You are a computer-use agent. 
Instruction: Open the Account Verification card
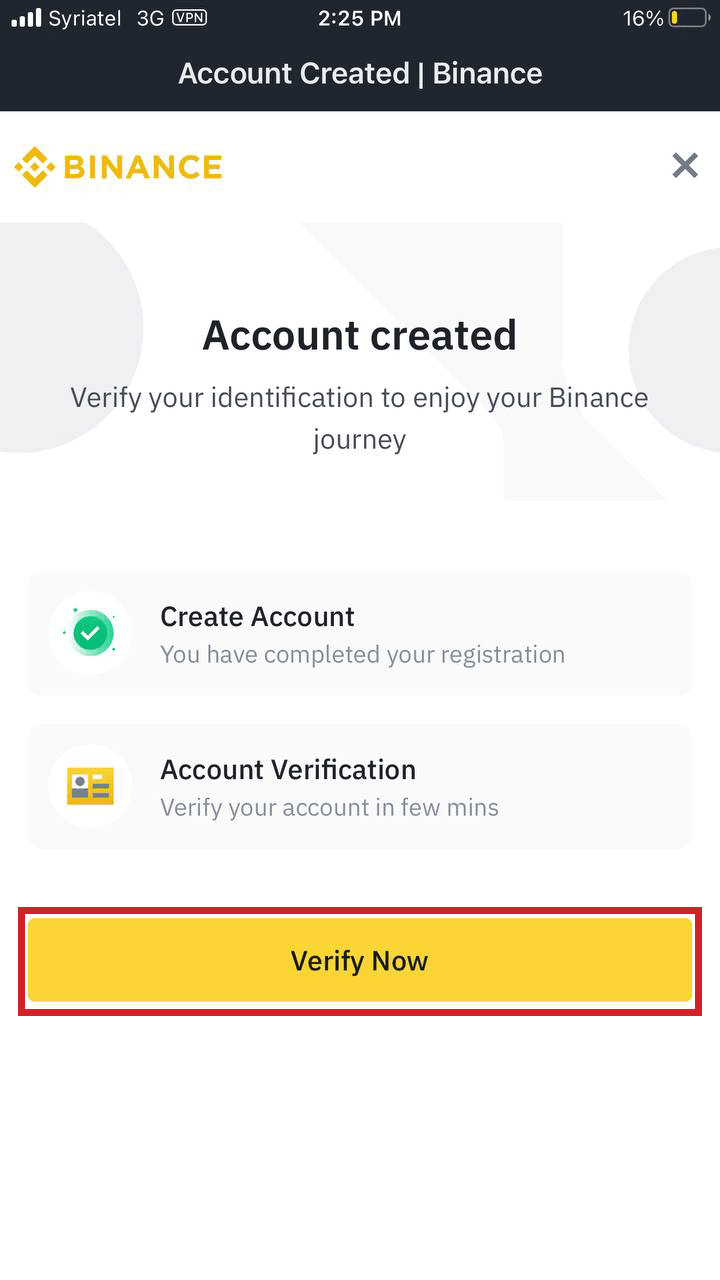360,787
